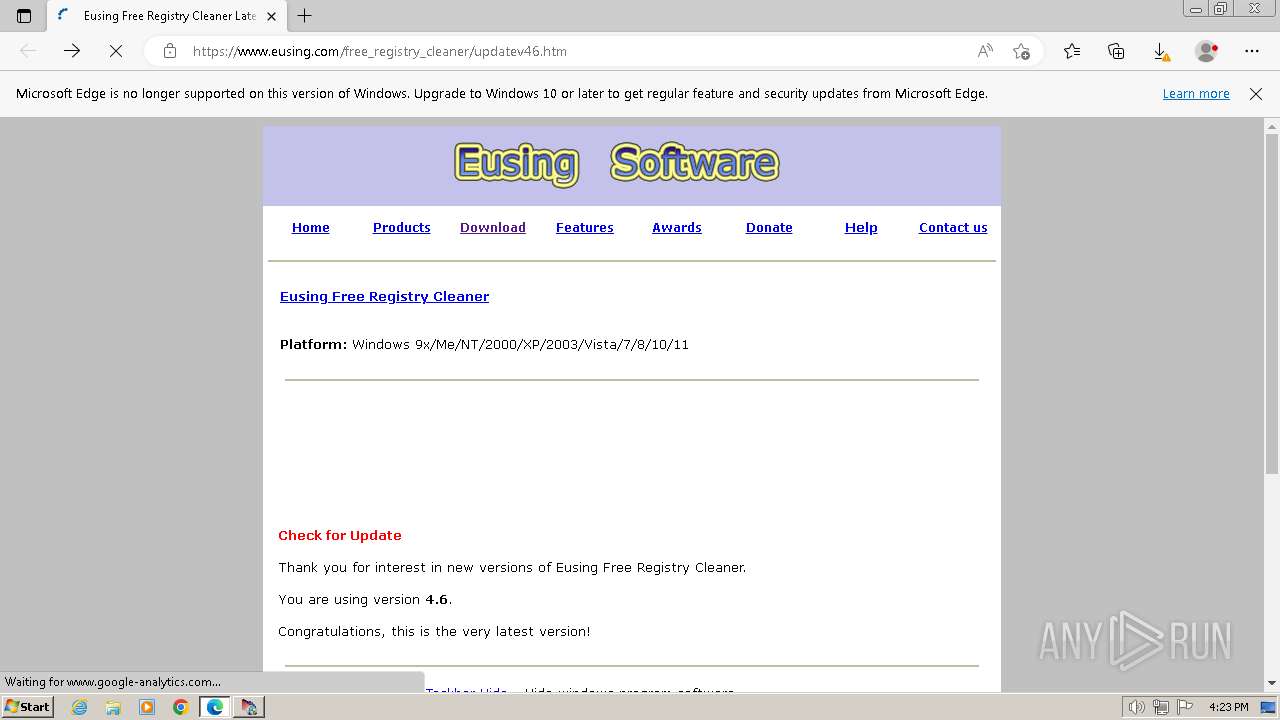Click the scroll up arrow
The width and height of the screenshot is (1280, 720).
[1272, 126]
